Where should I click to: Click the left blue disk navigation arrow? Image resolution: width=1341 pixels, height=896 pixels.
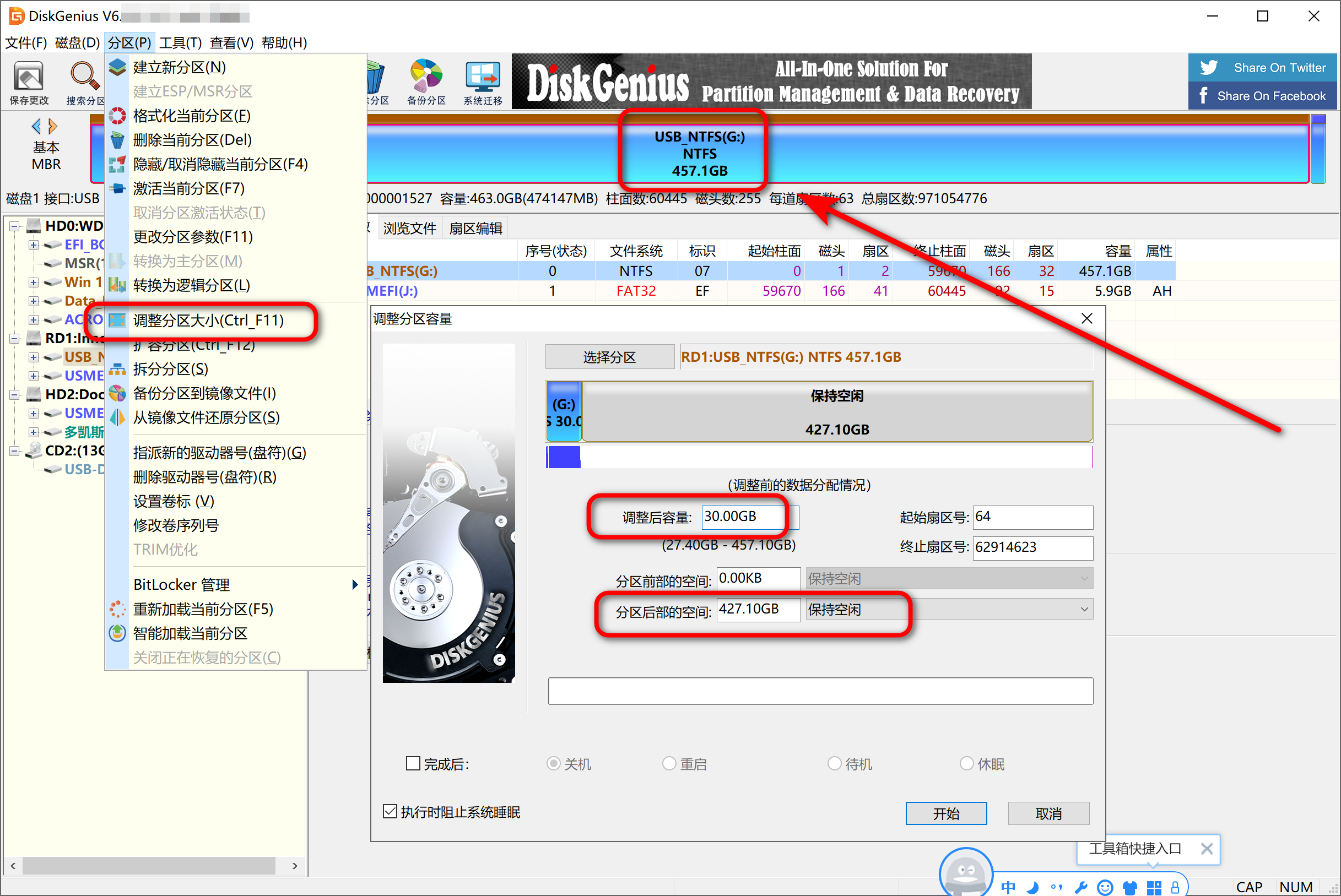coord(36,126)
